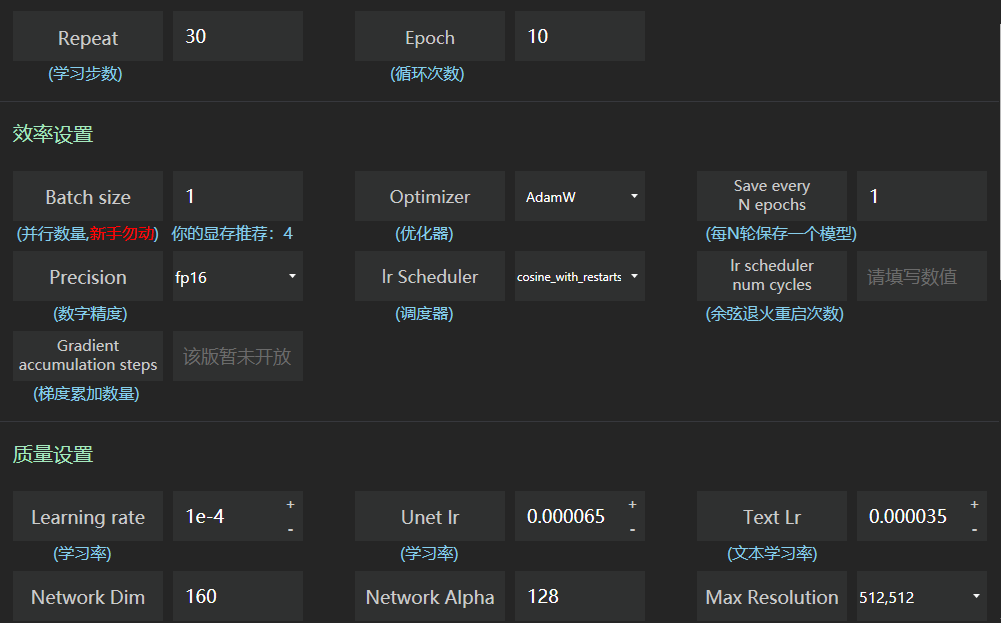
Task: Focus the Epoch value field
Action: pos(579,37)
